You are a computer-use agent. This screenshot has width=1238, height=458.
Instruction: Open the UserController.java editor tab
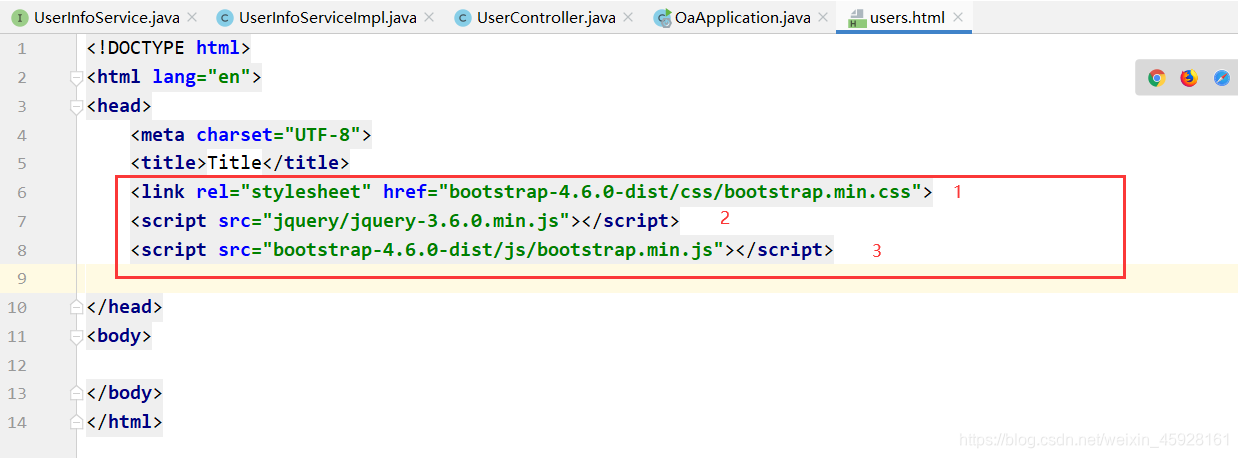(x=546, y=18)
